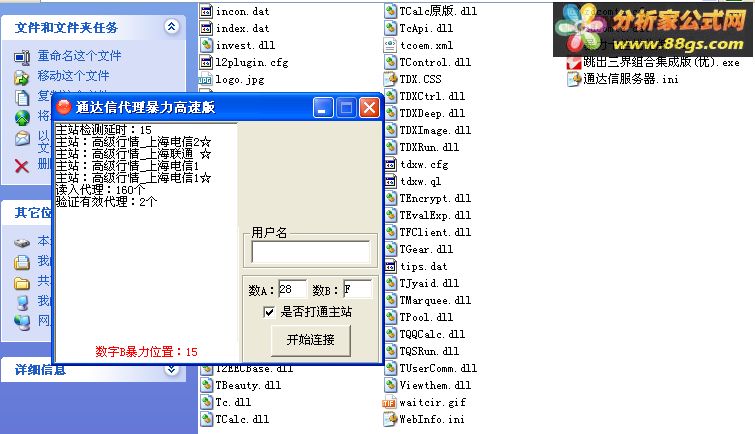Select the TQSRun.dll file name
Viewport: 755px width, 434px height.
(429, 351)
